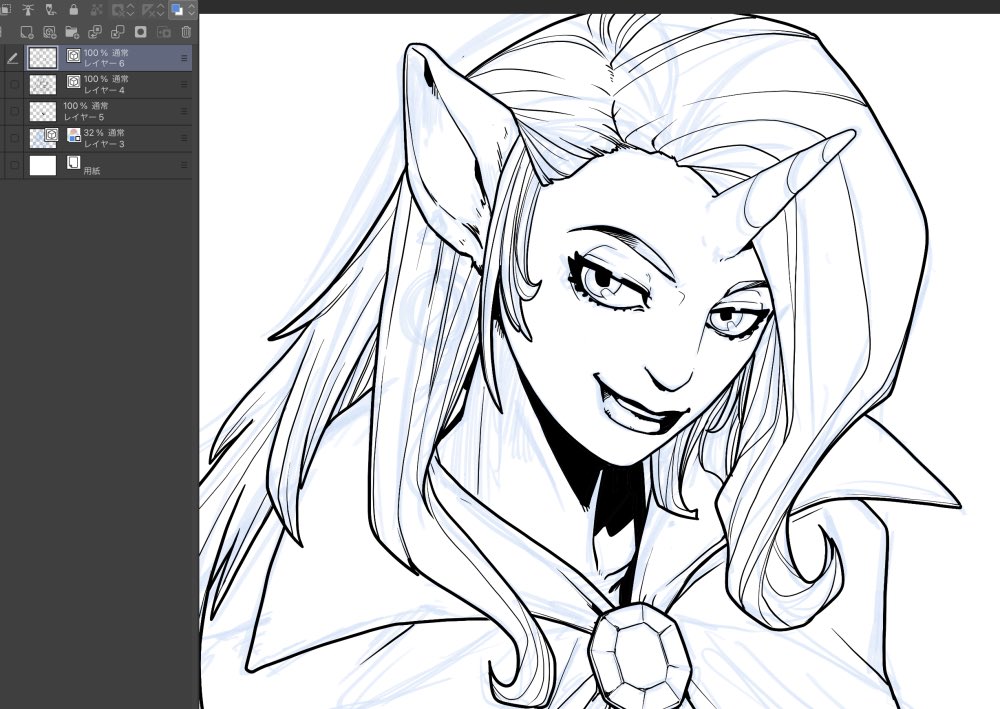Check the selection box for 用紙 layer
This screenshot has width=1000, height=709.
tap(14, 165)
